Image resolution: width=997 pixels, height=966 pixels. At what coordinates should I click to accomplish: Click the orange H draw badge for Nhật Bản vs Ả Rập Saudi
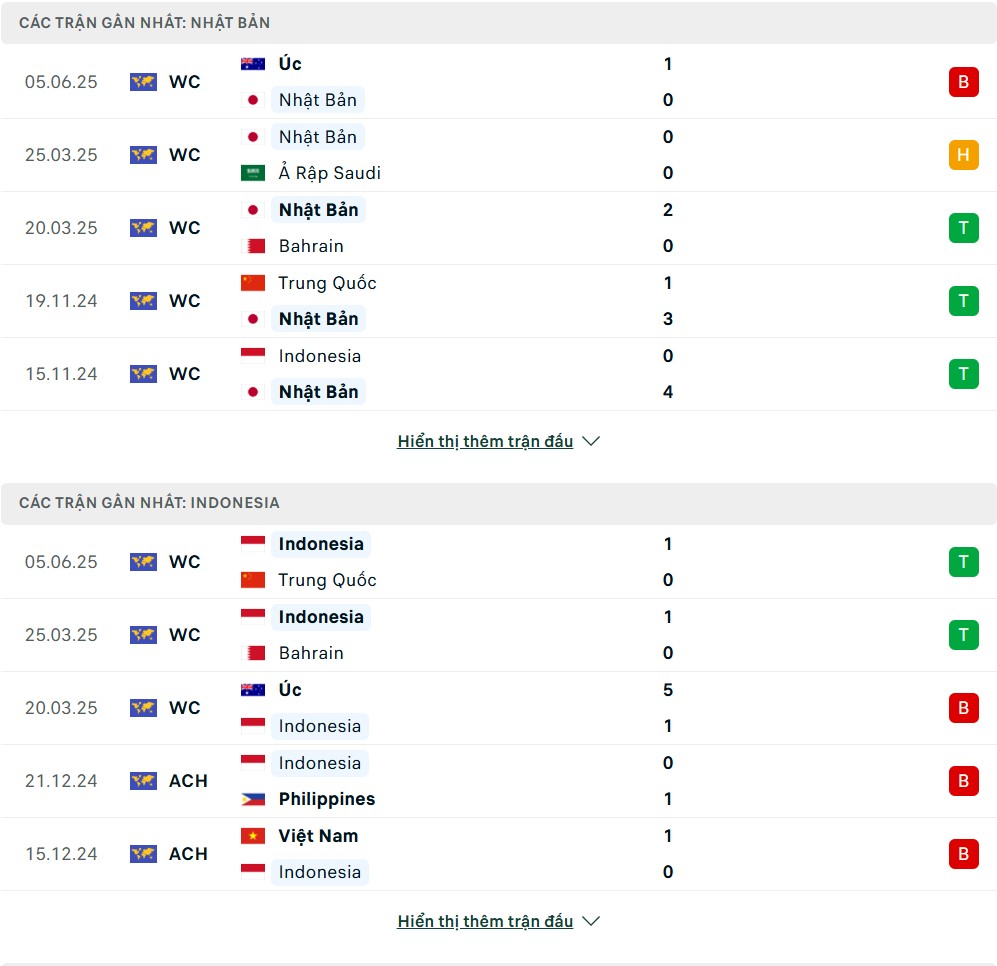click(x=963, y=155)
